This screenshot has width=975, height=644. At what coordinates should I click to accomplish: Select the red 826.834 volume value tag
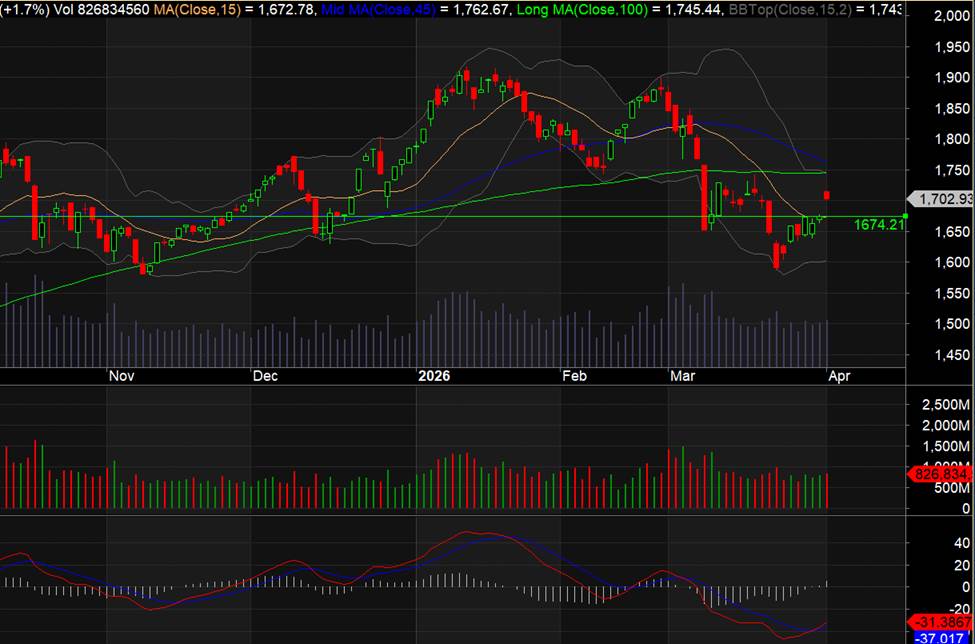(x=942, y=474)
